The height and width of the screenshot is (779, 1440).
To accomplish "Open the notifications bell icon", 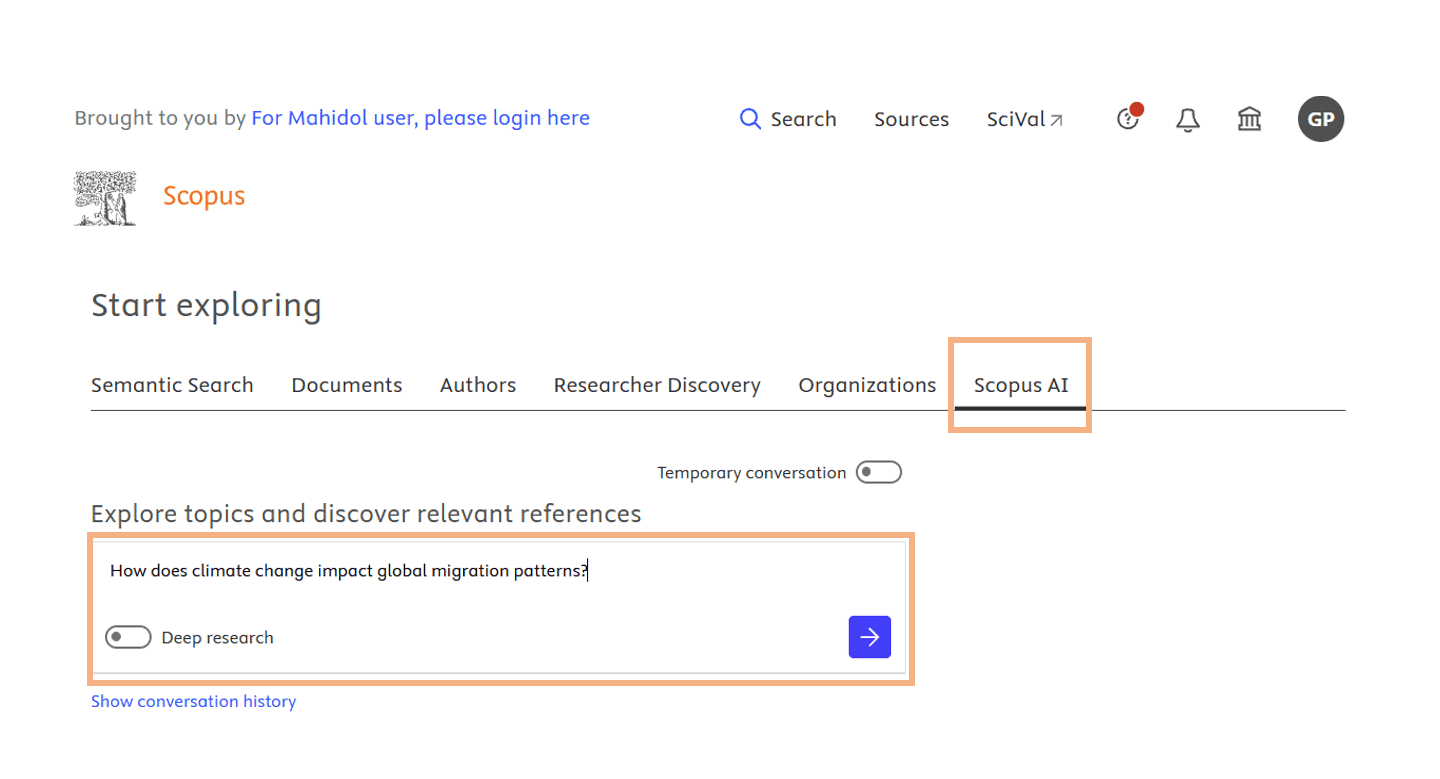I will coord(1188,120).
